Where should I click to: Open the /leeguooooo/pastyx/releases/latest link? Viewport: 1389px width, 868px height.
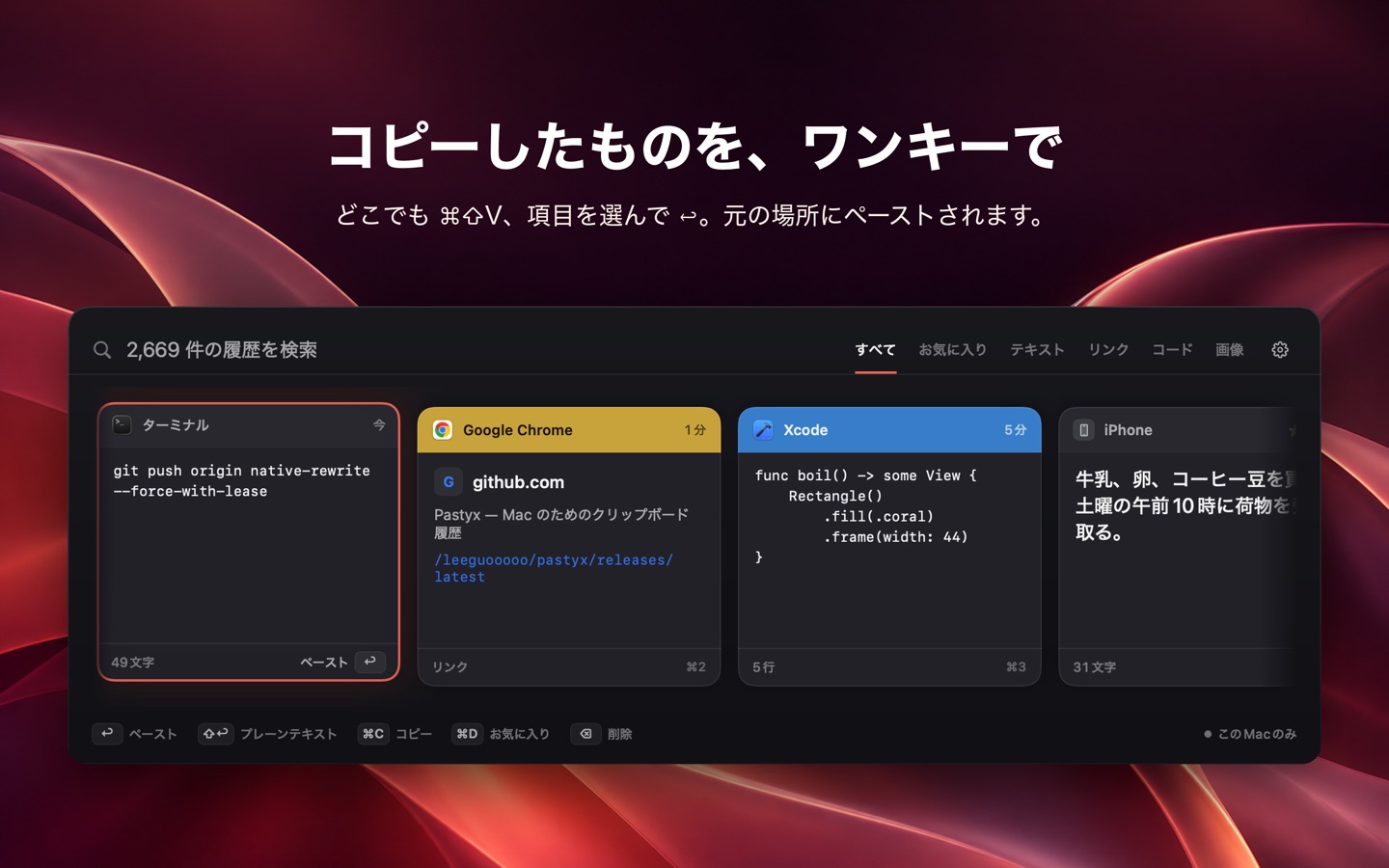tap(554, 568)
